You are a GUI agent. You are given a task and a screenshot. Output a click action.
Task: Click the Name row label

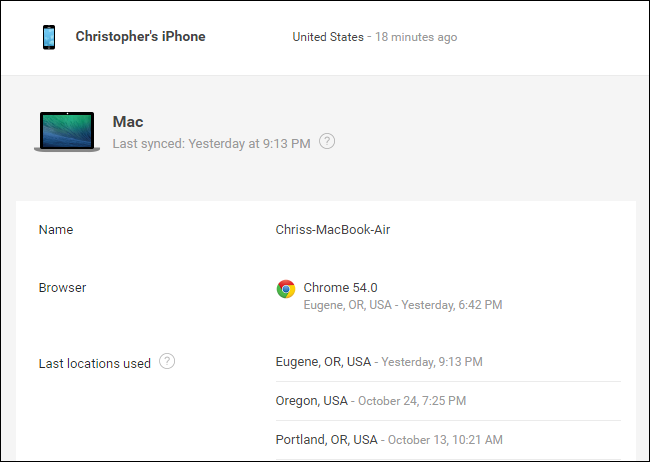56,230
